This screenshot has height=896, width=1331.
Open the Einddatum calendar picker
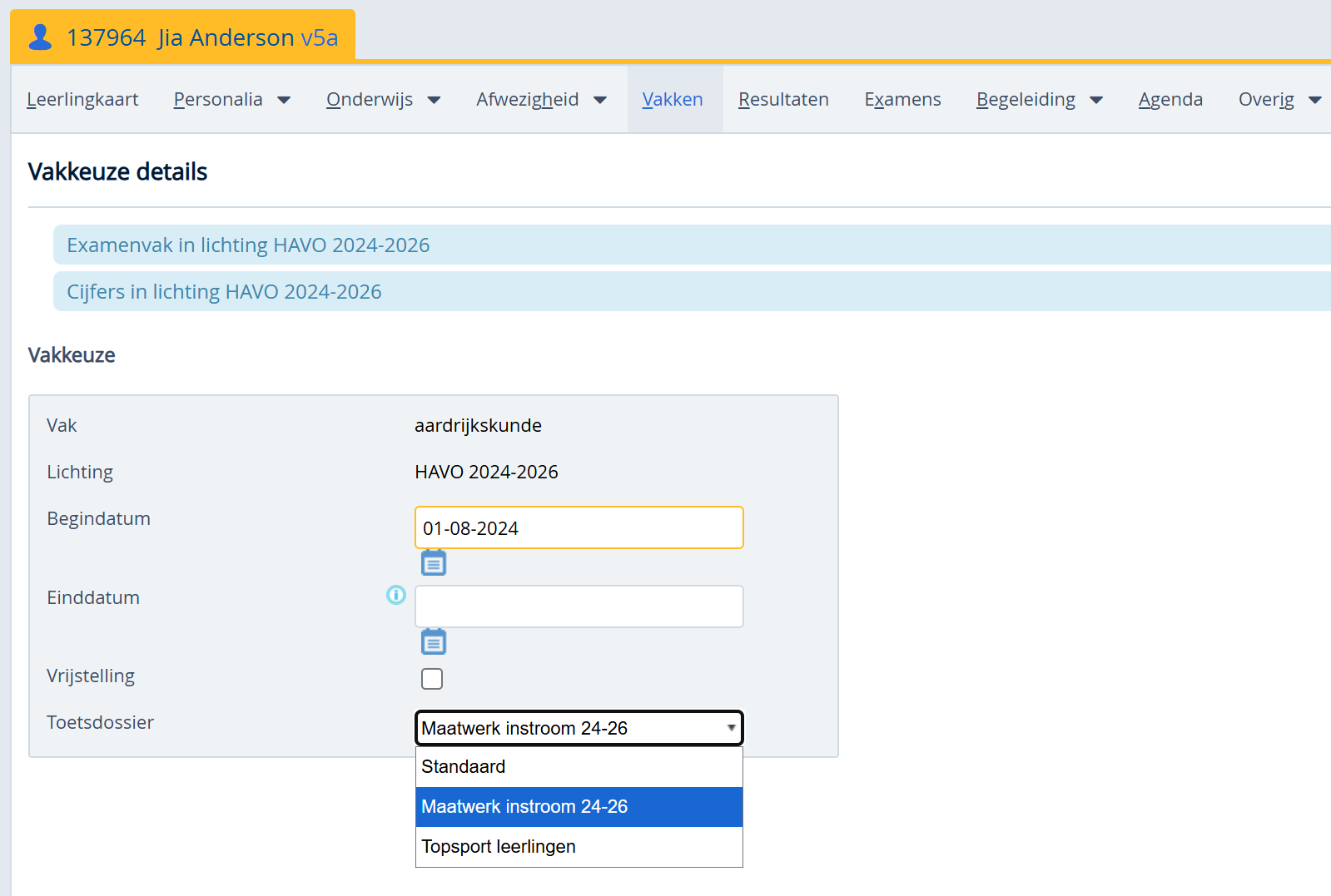[x=433, y=642]
